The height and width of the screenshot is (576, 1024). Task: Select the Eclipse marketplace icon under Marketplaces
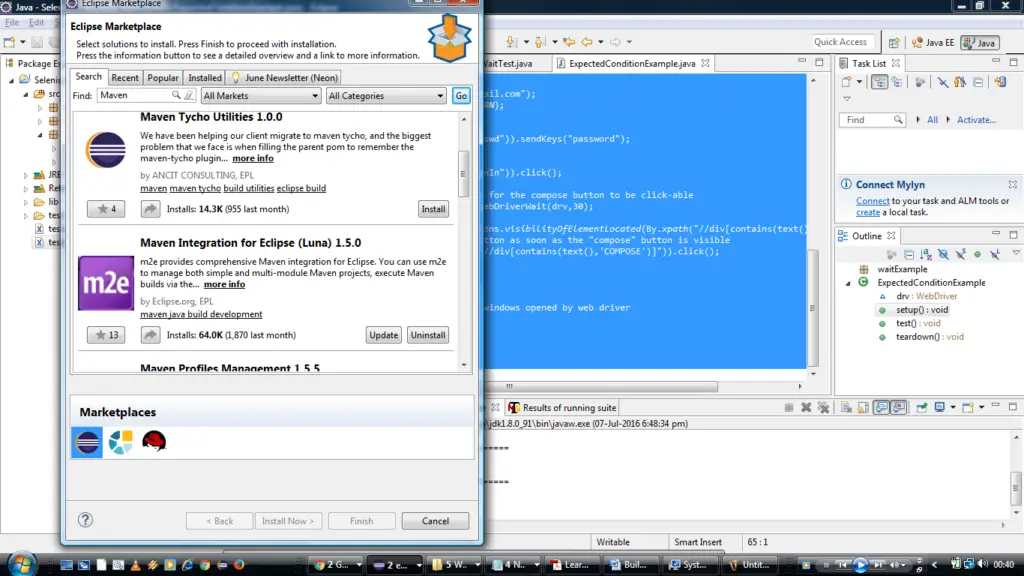coord(87,442)
